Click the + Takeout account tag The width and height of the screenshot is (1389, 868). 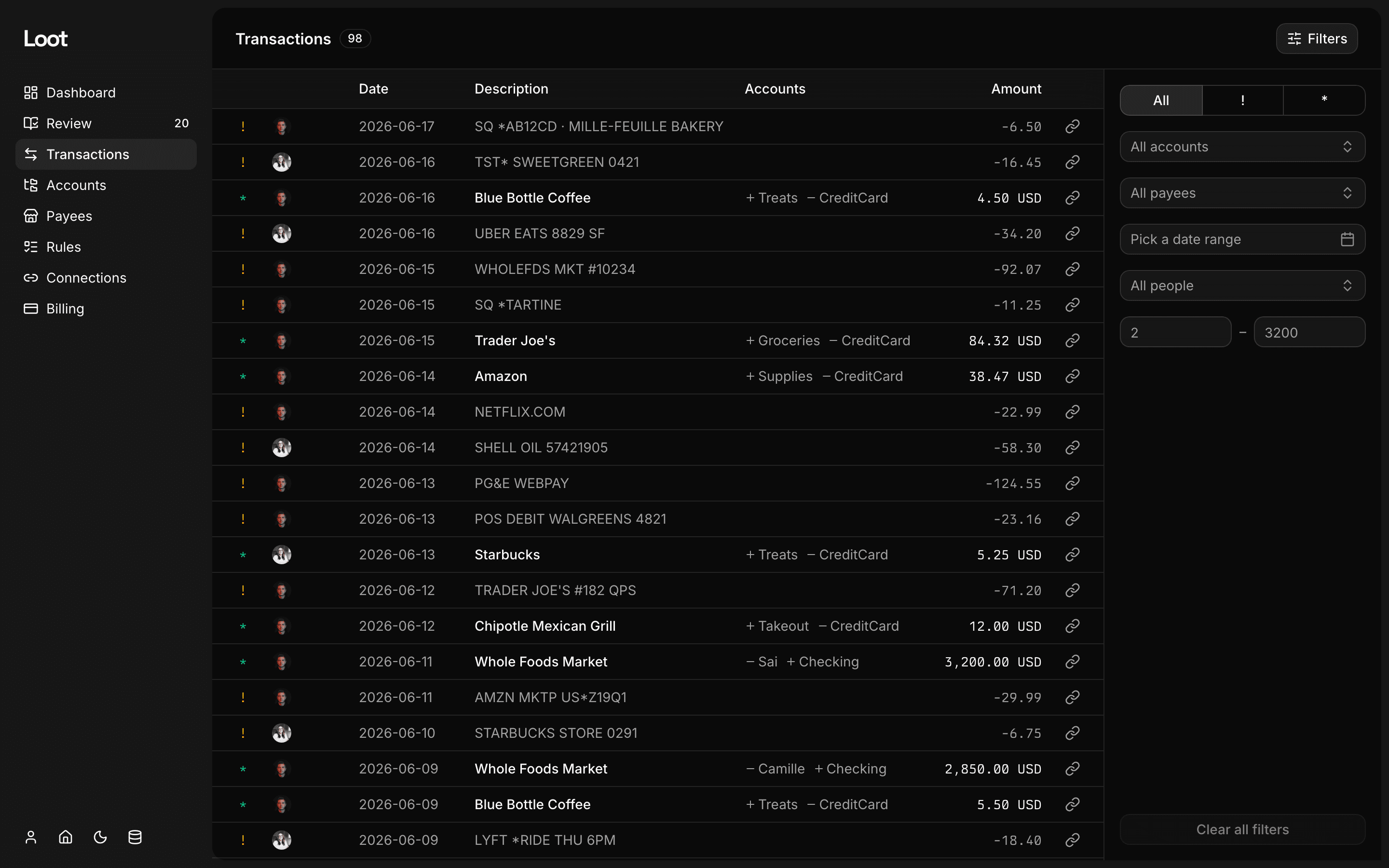pos(777,626)
